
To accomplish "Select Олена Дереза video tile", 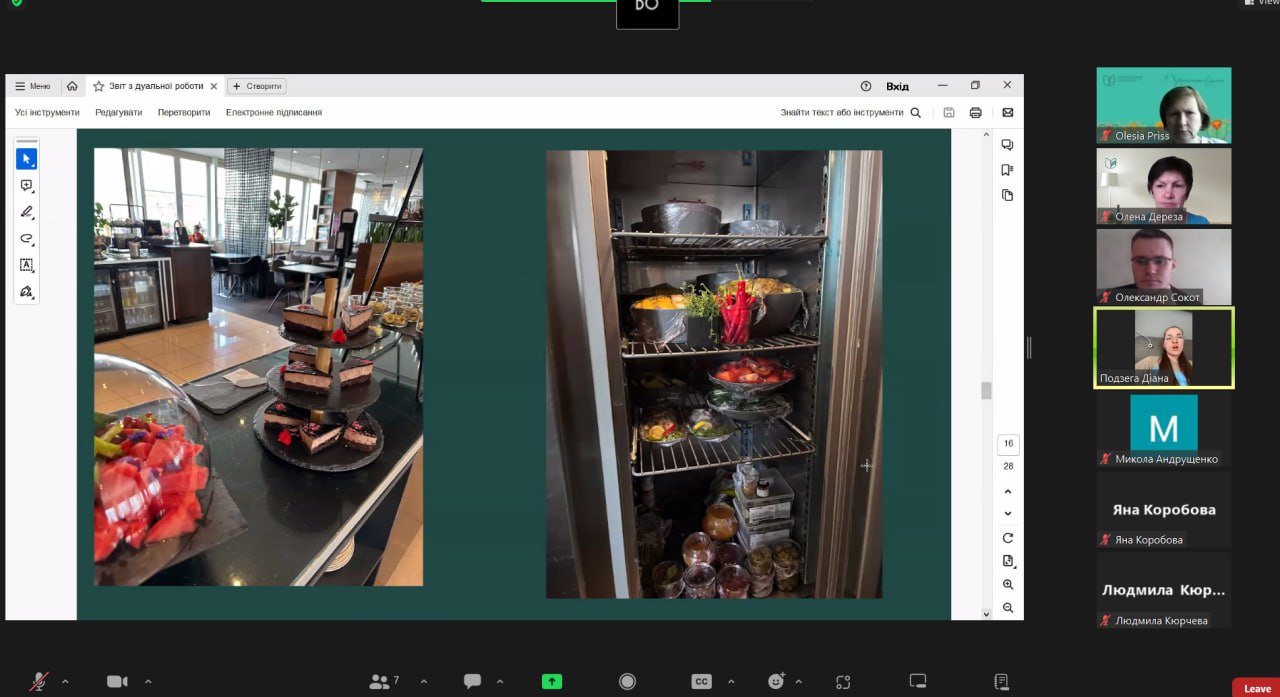I will tap(1164, 186).
